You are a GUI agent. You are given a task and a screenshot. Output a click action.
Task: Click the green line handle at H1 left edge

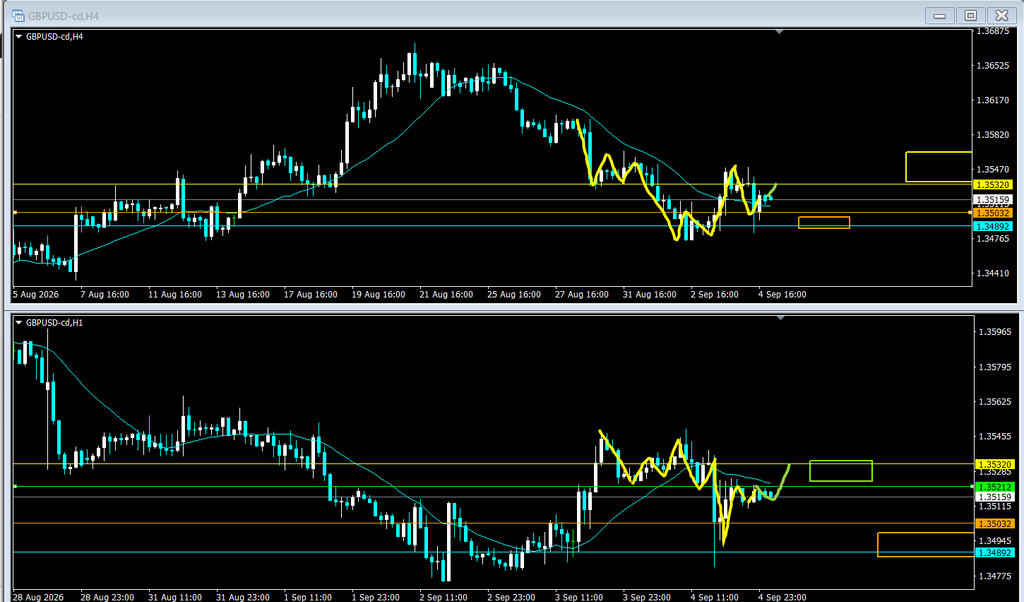pos(15,486)
